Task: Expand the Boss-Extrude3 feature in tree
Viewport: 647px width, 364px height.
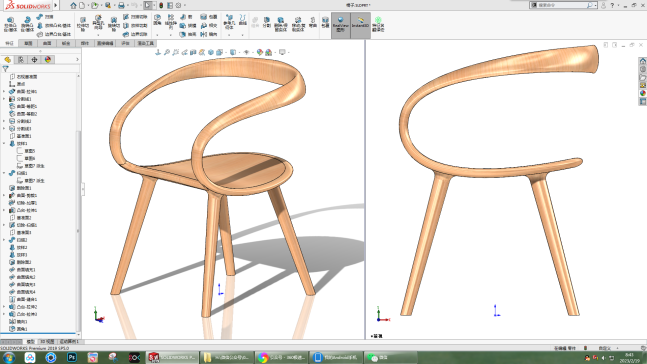Action: pyautogui.click(x=4, y=314)
